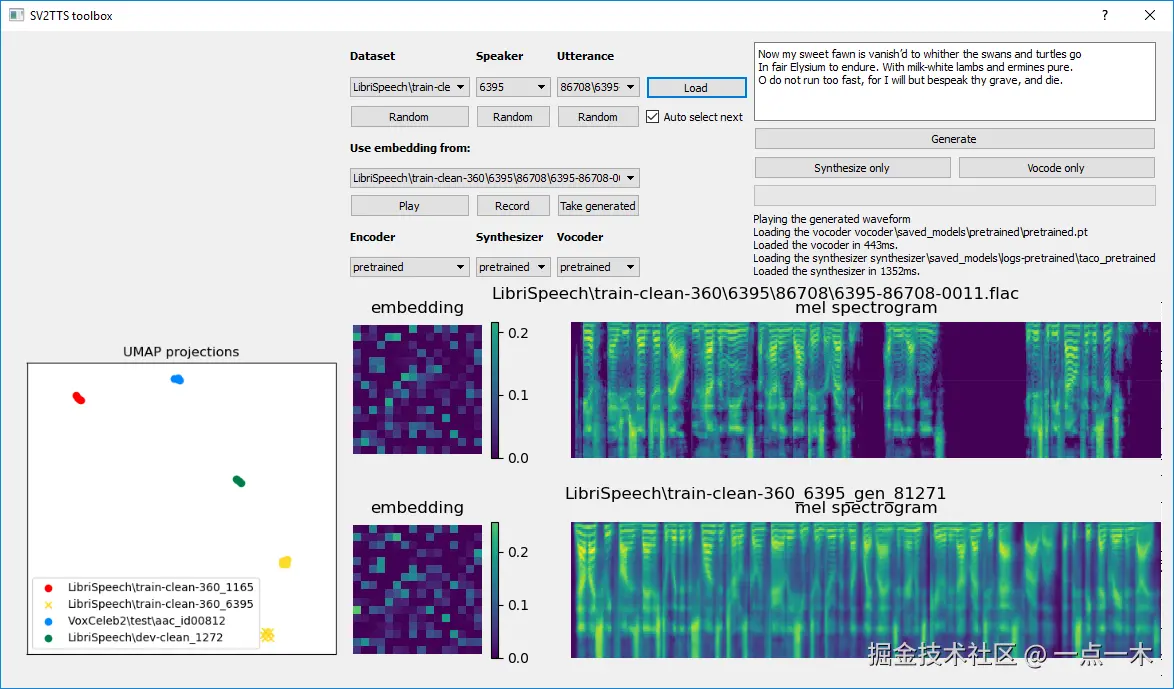Play the selected utterance audio

point(409,205)
